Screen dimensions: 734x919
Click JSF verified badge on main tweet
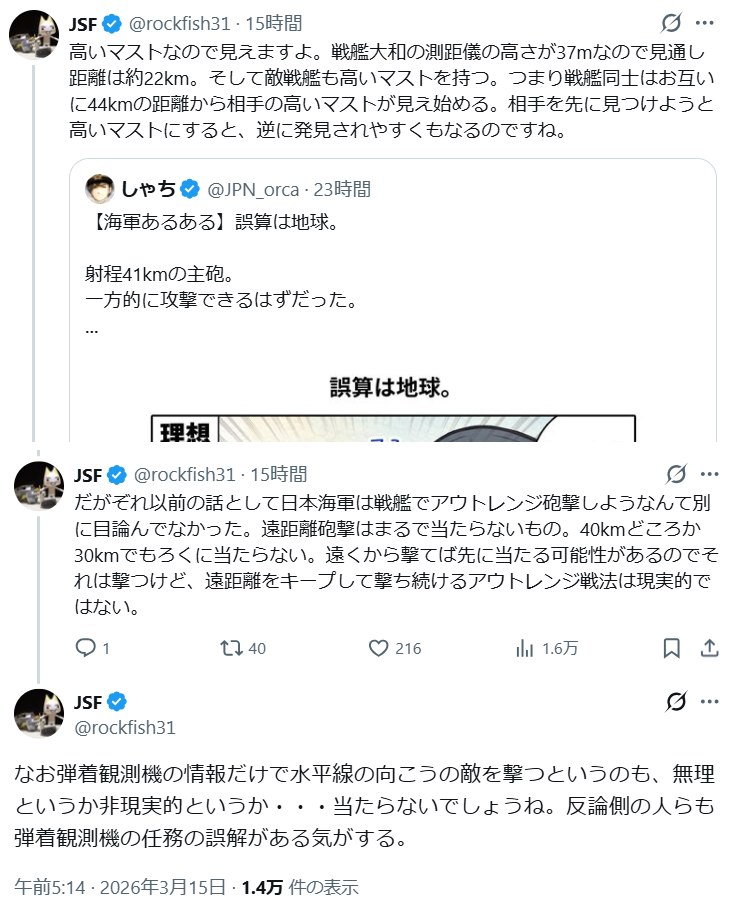pos(115,701)
